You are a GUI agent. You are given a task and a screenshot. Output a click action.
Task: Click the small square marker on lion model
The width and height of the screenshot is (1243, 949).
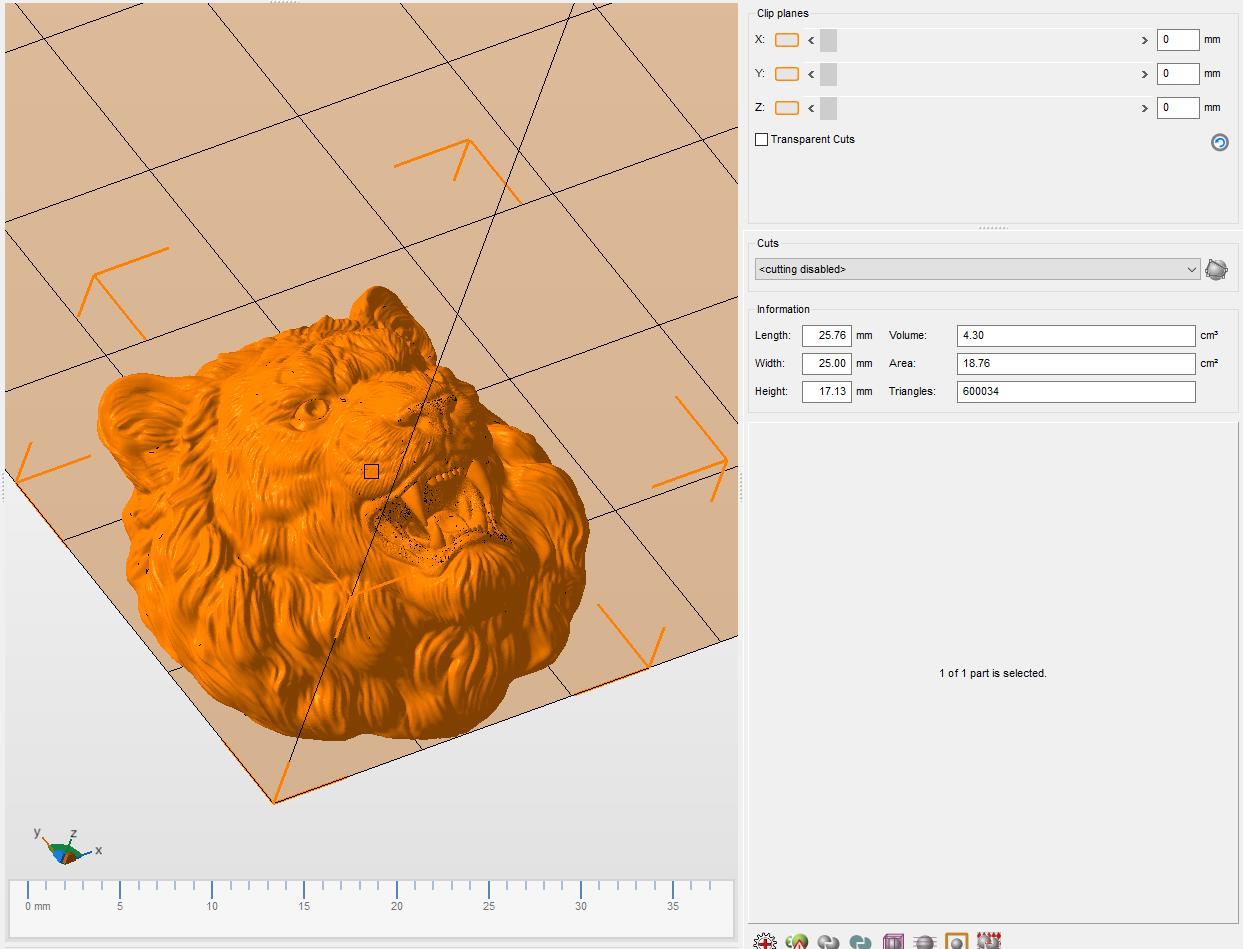coord(371,471)
